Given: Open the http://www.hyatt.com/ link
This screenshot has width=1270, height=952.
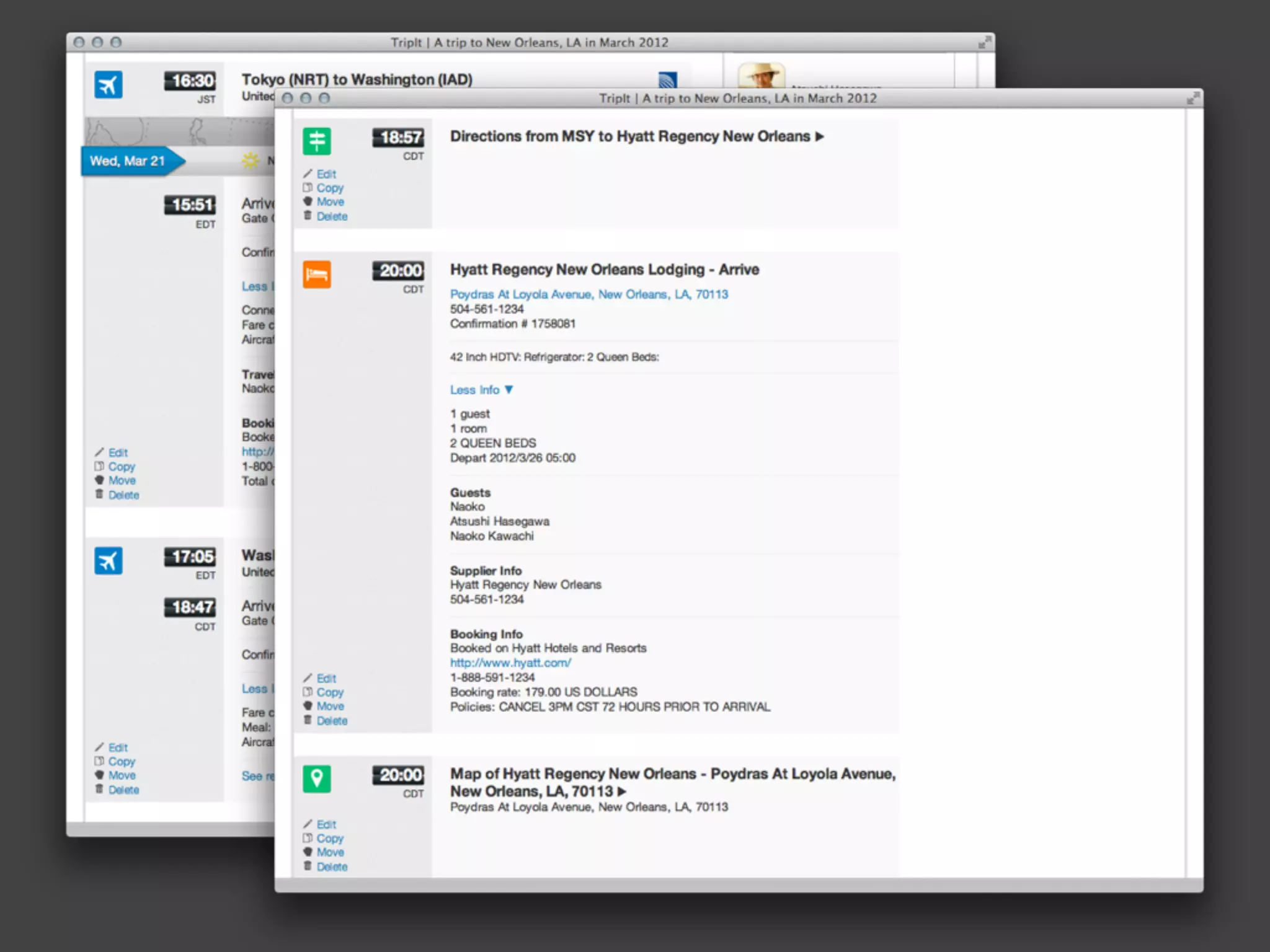Looking at the screenshot, I should [x=510, y=663].
